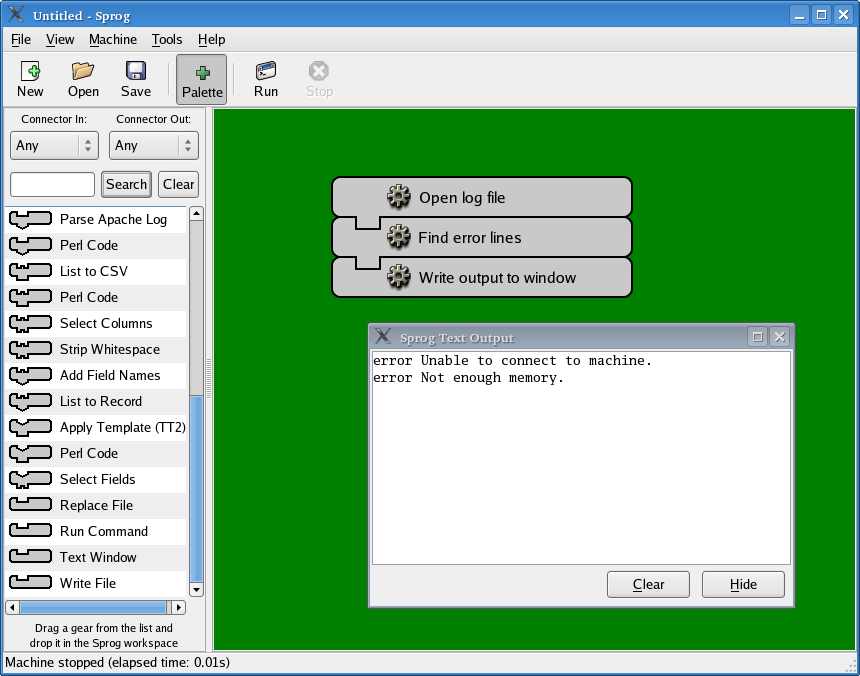Clear the Sprog Text Output window
Image resolution: width=860 pixels, height=676 pixels.
648,584
